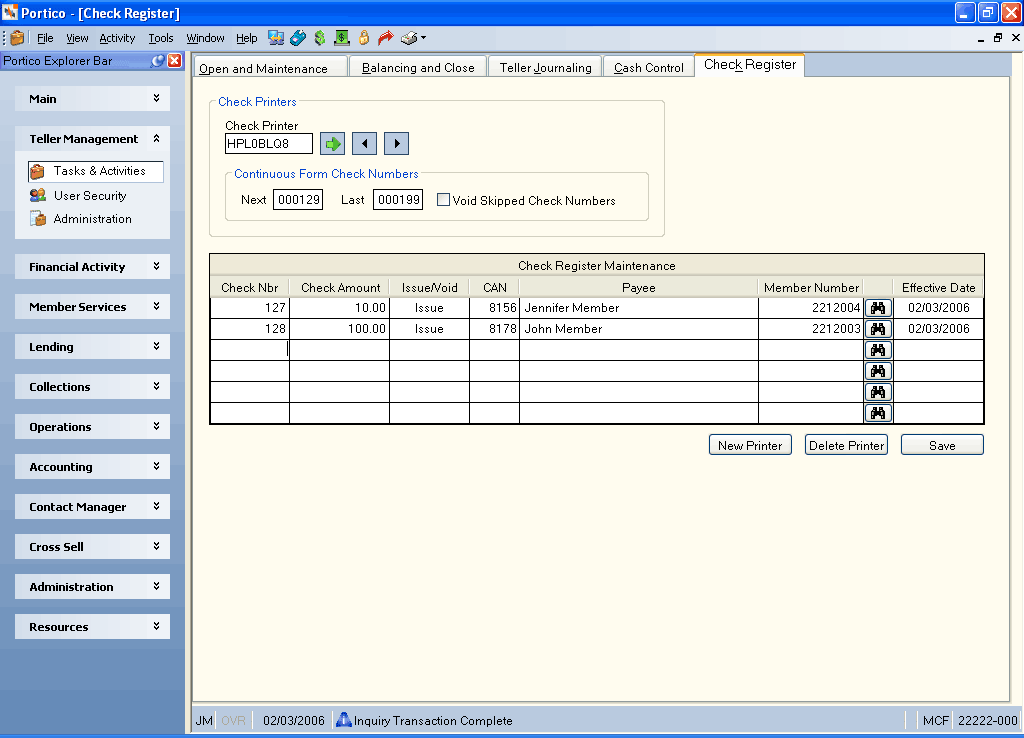Expand the Member Services section

point(92,306)
